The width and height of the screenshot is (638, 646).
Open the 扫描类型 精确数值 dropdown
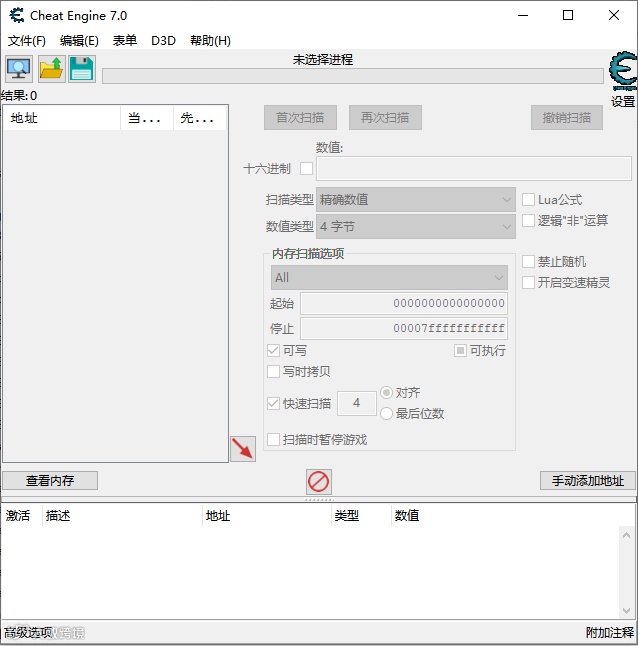(416, 200)
